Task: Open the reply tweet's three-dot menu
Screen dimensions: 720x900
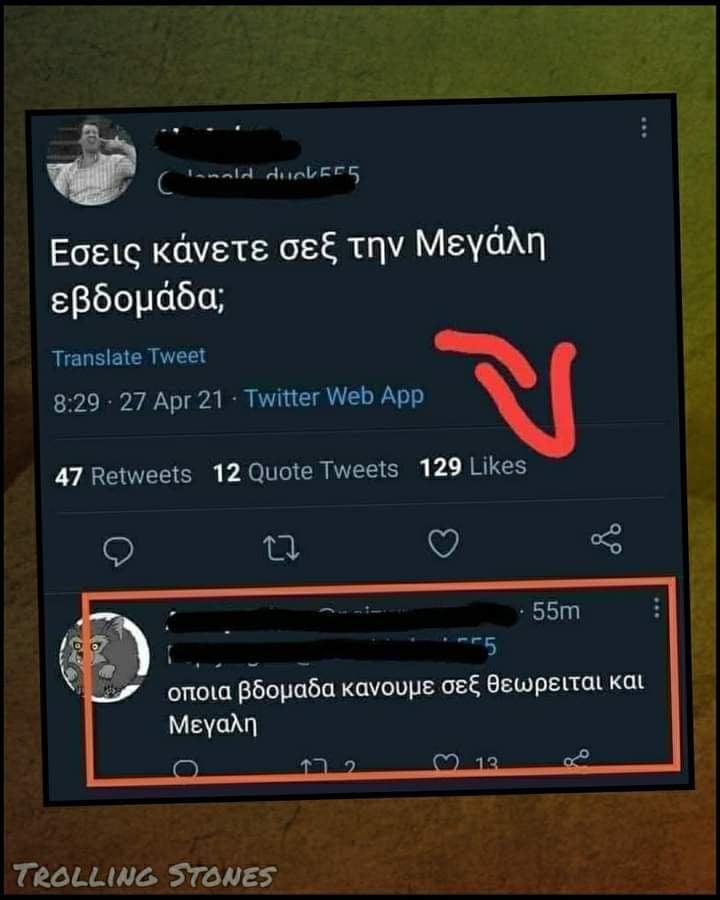Action: 656,608
